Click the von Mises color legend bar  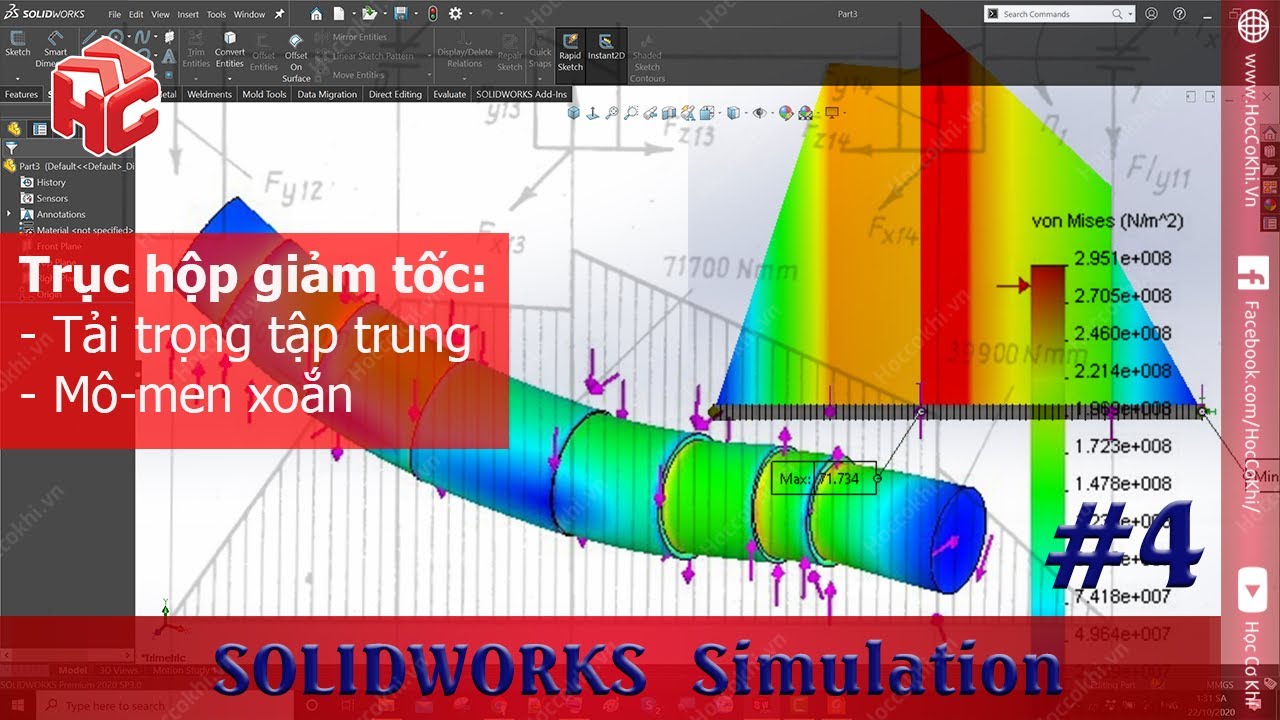click(x=1049, y=438)
